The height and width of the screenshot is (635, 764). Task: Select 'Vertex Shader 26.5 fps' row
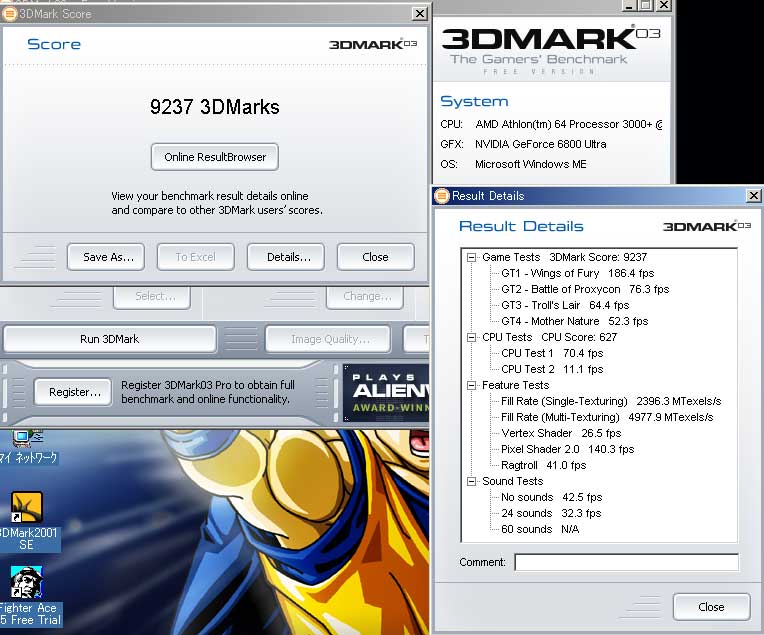pos(561,434)
